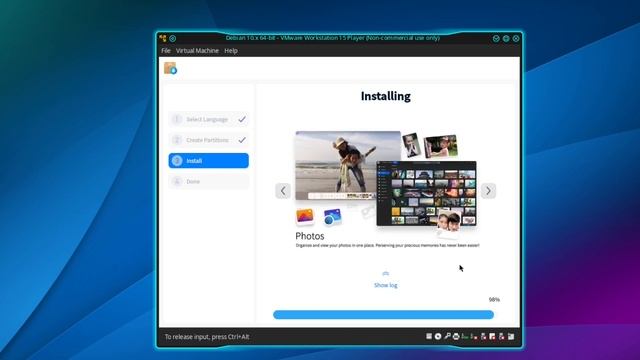The image size is (640, 360).
Task: Click the Show log link
Action: pyautogui.click(x=385, y=285)
